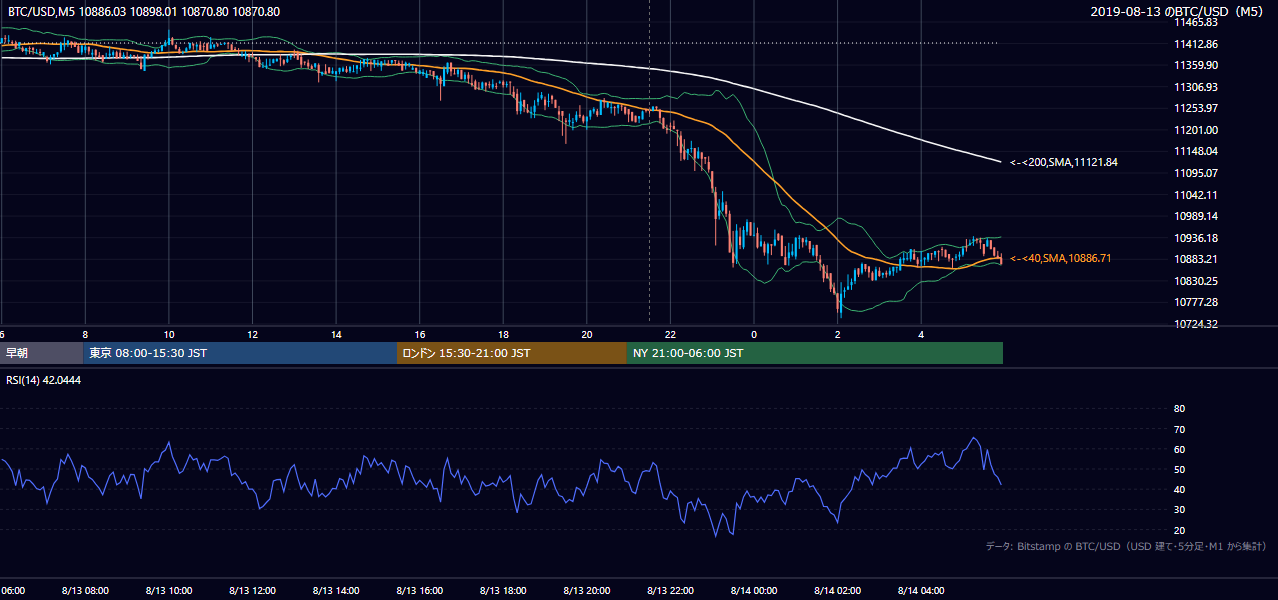Select the NY 21:00-06:00 JST session bar
The image size is (1278, 600).
click(815, 353)
